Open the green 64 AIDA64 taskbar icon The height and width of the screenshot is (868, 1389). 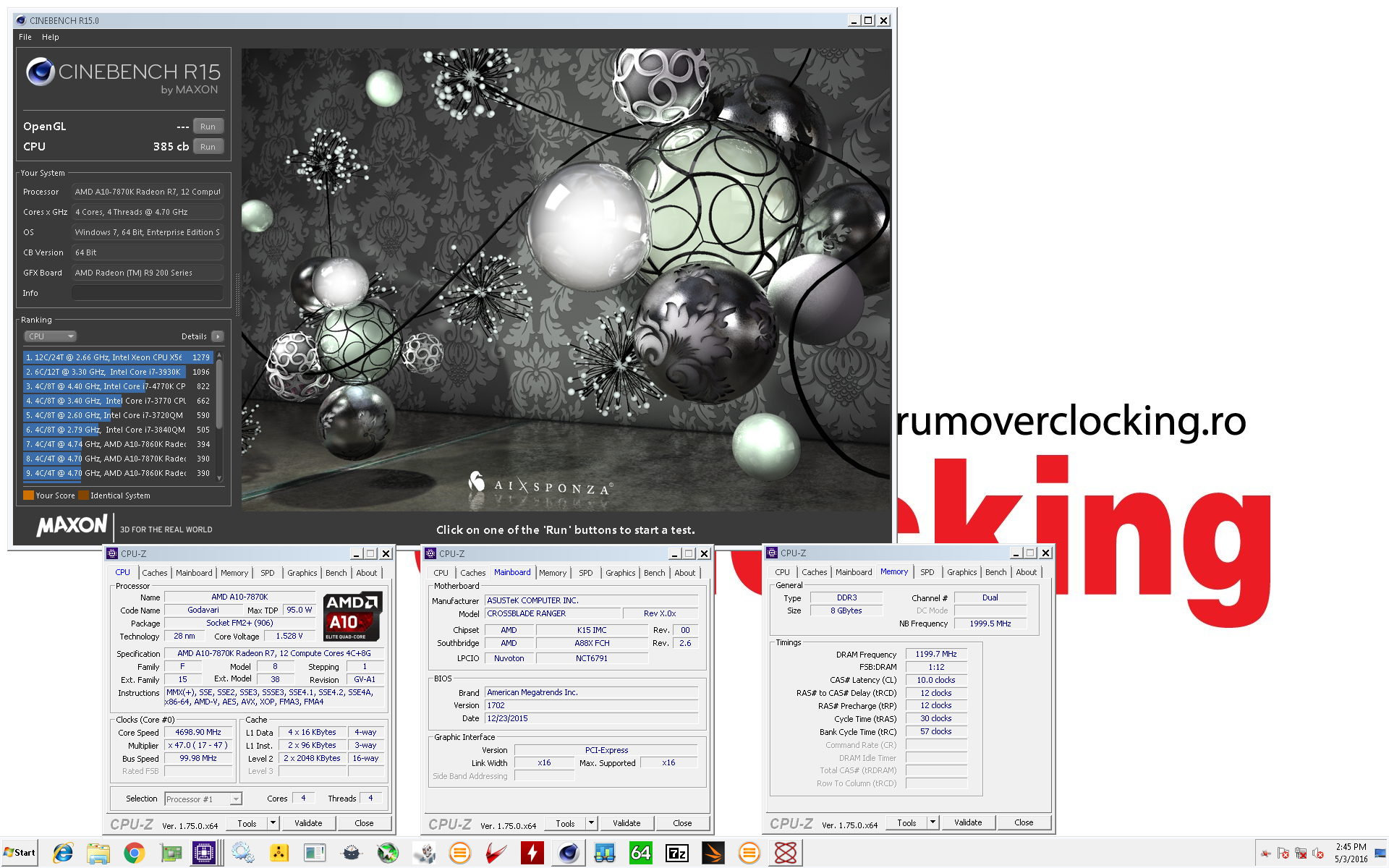point(641,854)
